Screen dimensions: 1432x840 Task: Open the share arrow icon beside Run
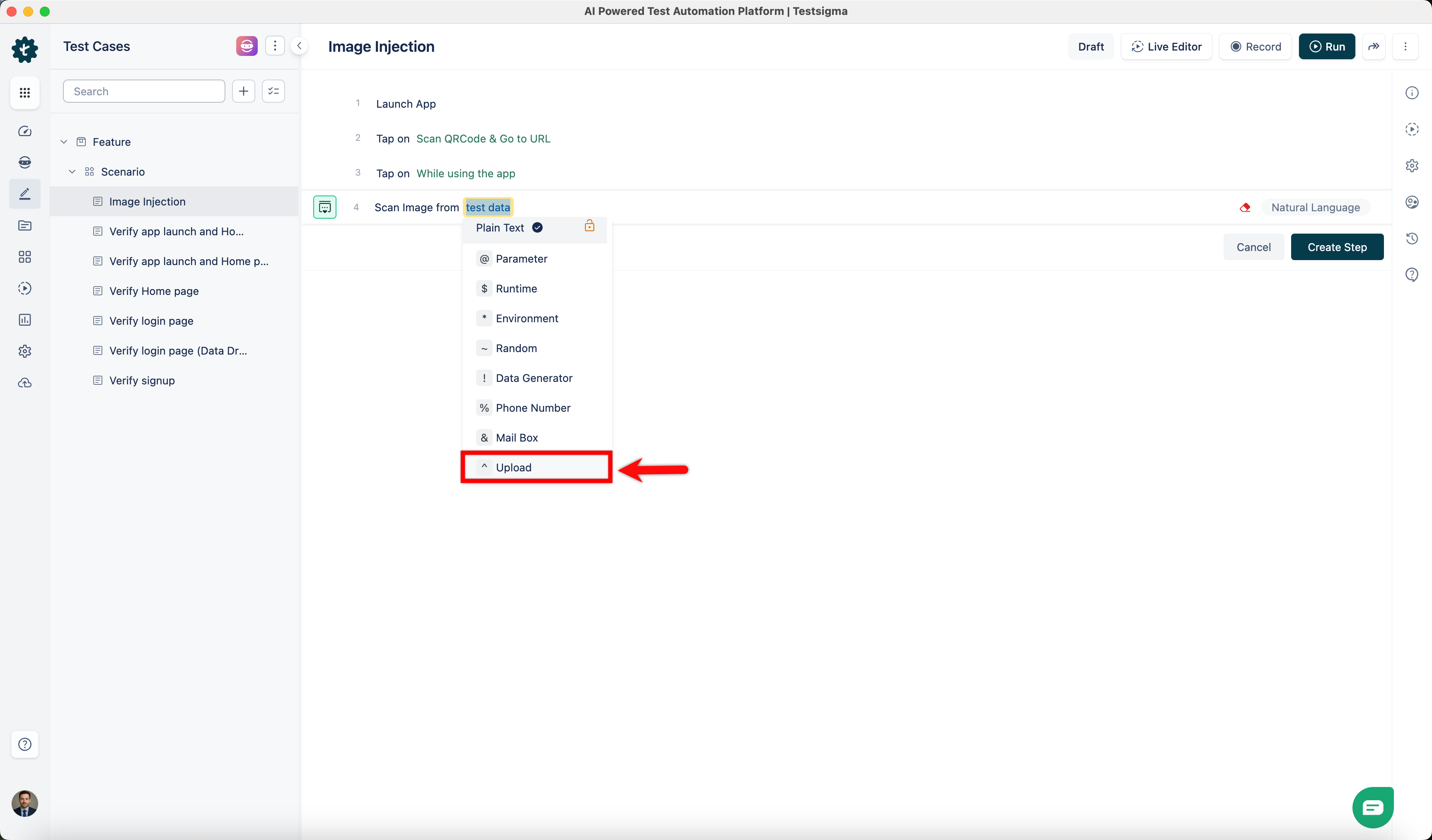[x=1374, y=46]
